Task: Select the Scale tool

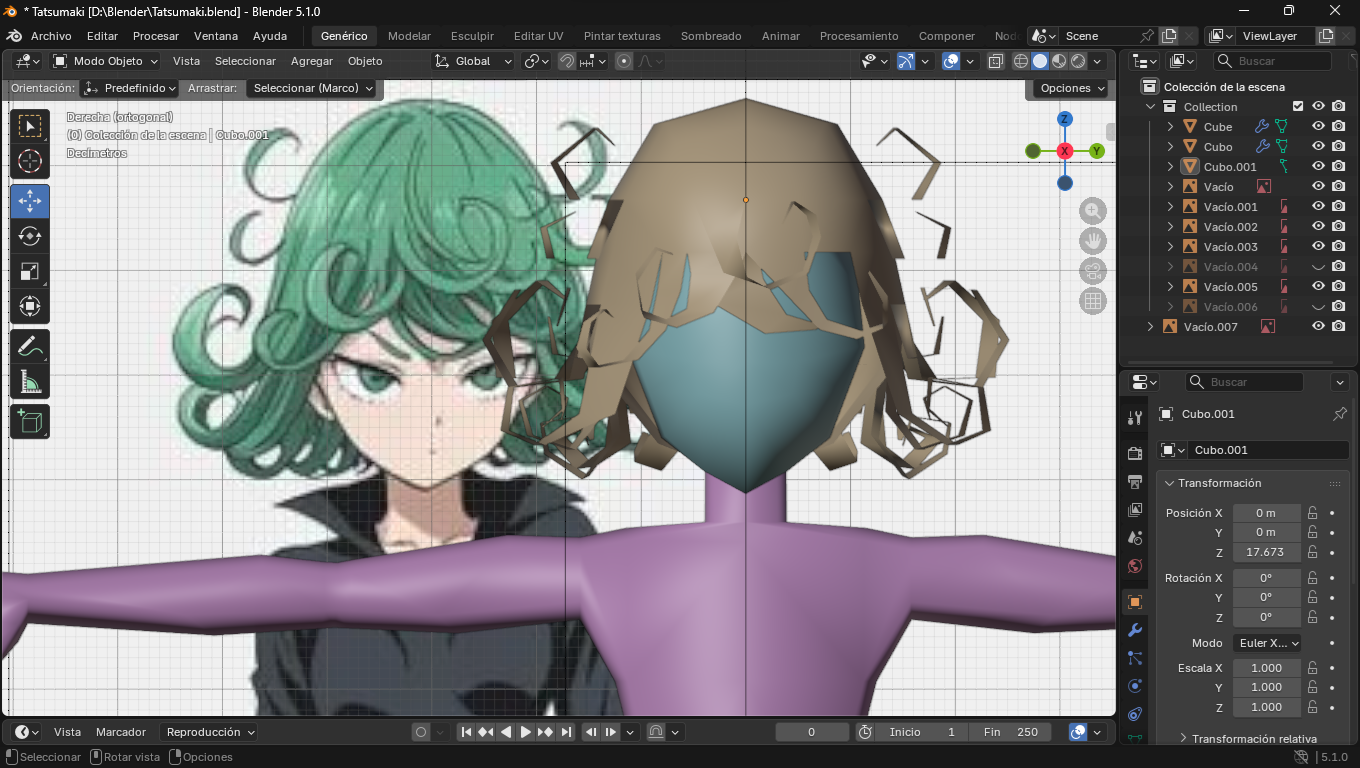Action: 30,271
